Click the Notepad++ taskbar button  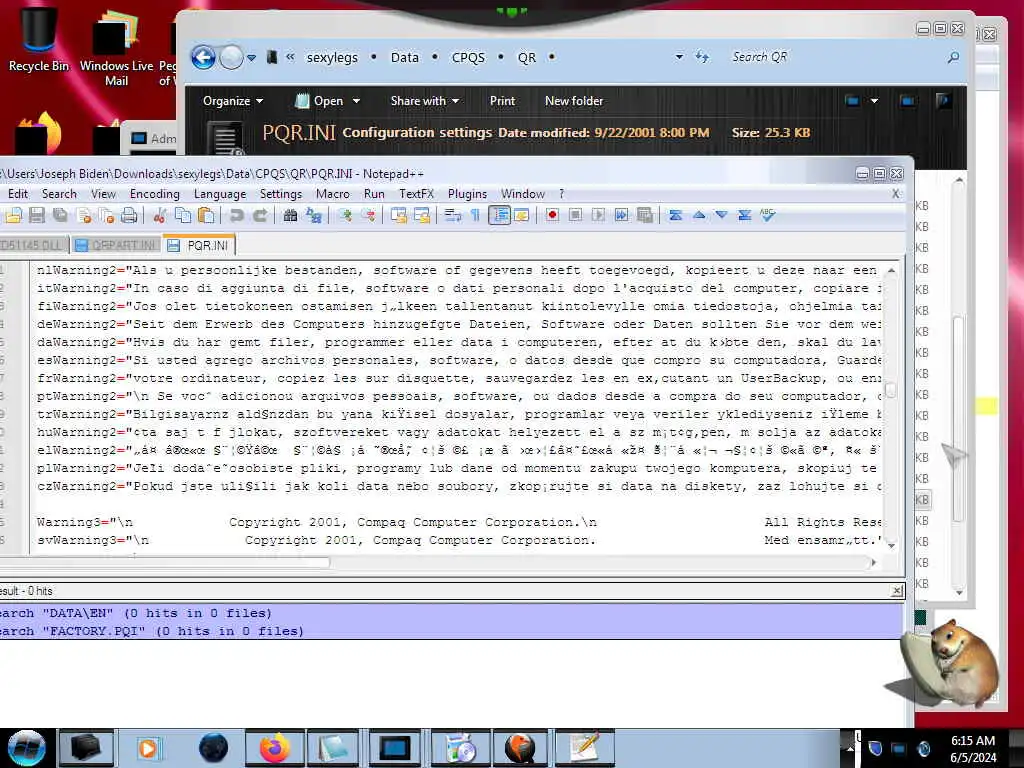(x=584, y=748)
